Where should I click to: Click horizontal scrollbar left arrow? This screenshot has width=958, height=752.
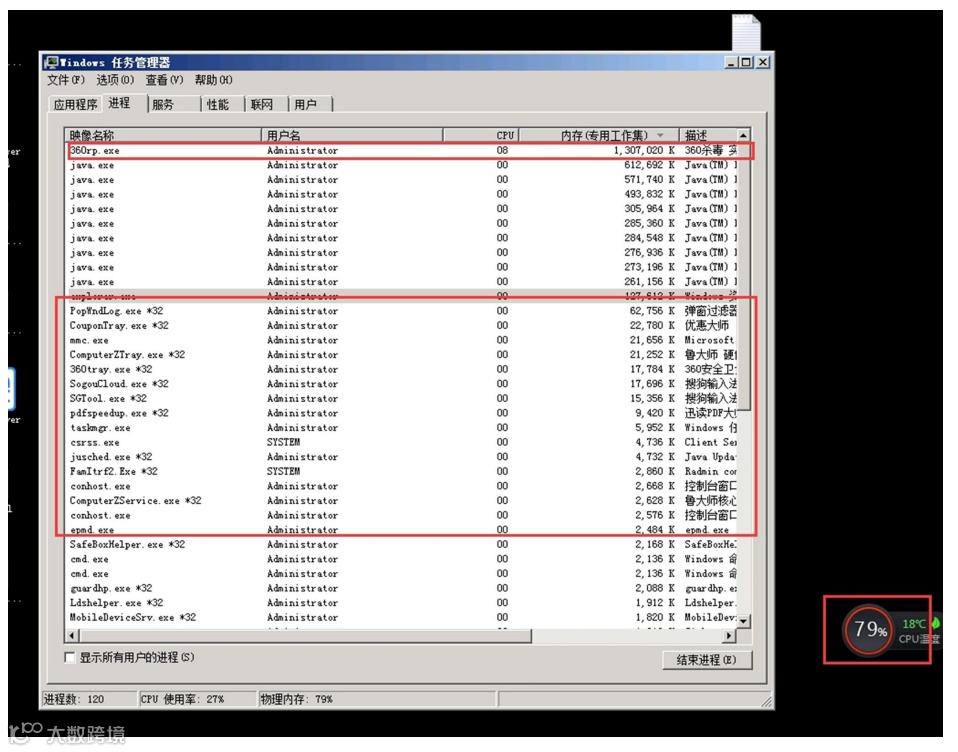point(72,636)
